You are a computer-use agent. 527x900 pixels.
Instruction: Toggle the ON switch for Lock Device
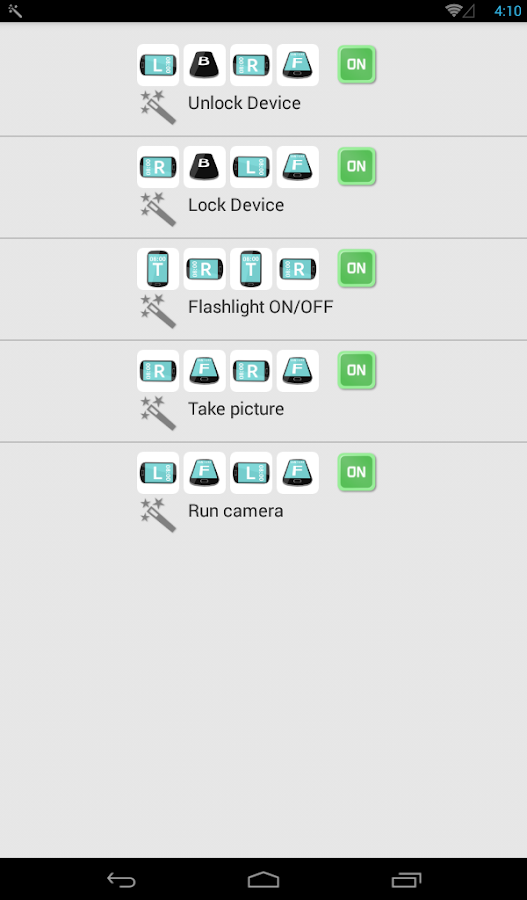(x=356, y=166)
